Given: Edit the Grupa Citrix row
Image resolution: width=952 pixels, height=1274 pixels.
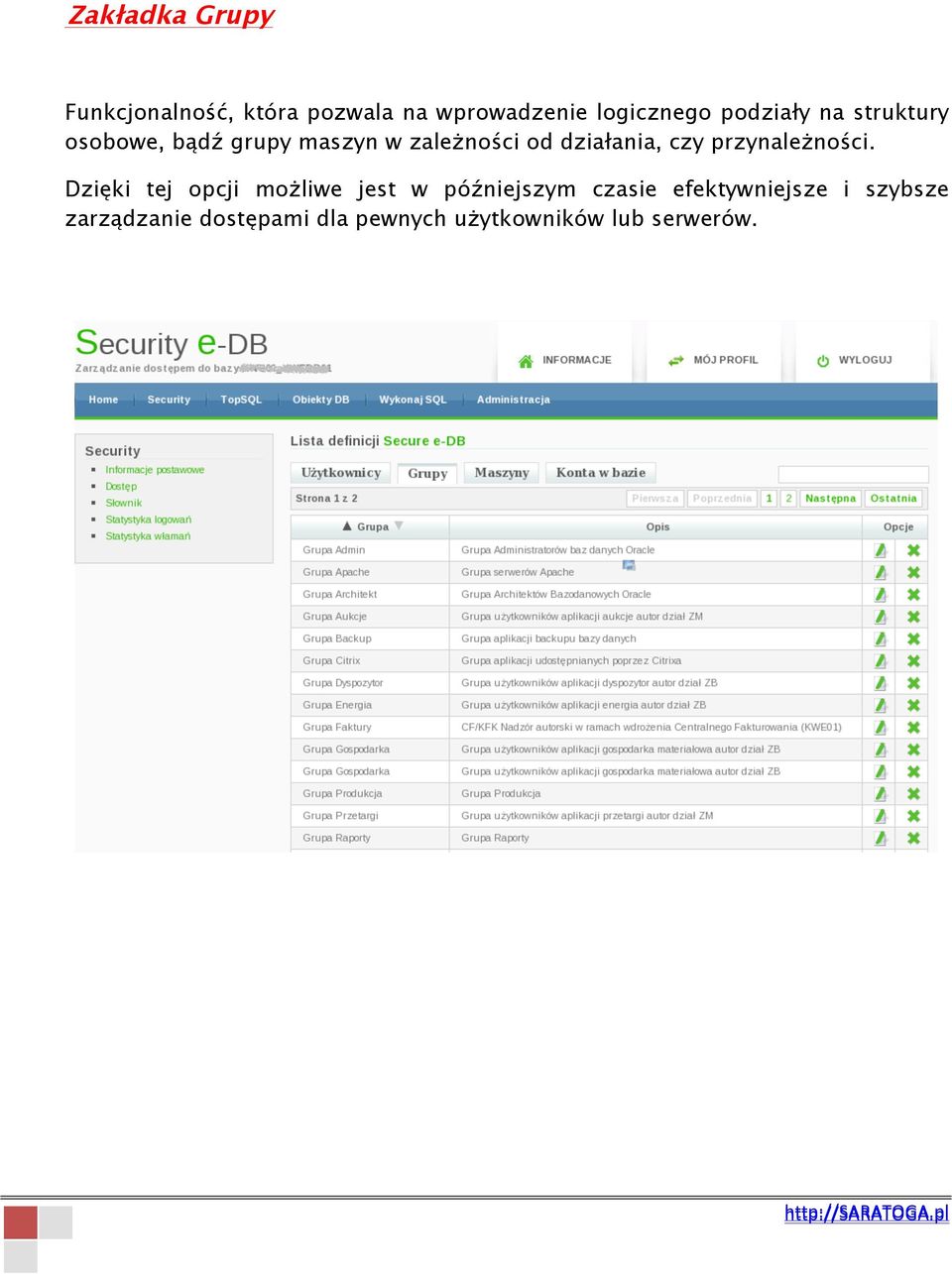Looking at the screenshot, I should click(880, 661).
